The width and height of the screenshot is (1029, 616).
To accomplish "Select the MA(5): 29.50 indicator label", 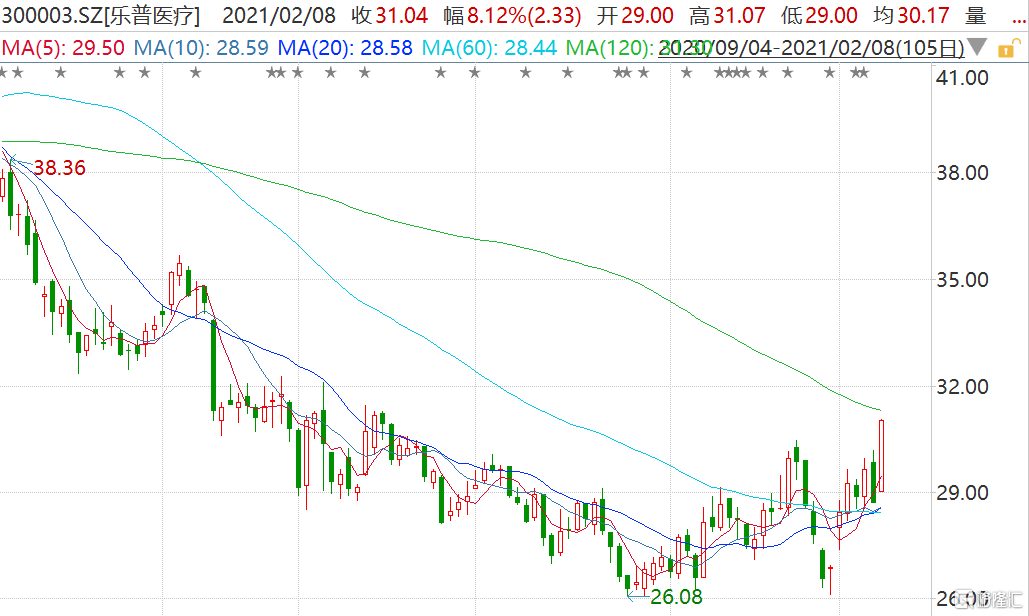I will point(63,48).
